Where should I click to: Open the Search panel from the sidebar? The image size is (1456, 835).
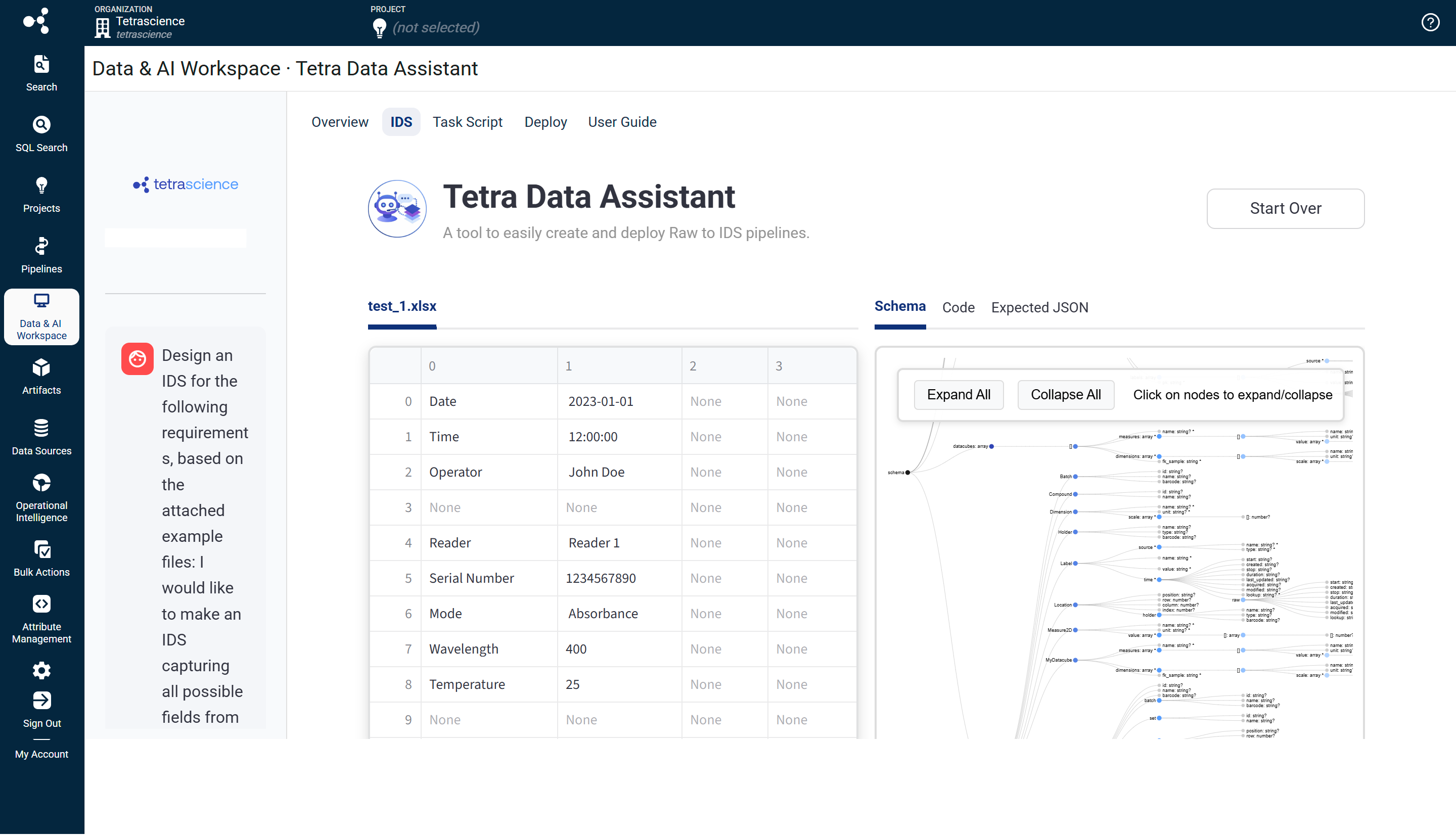click(41, 72)
